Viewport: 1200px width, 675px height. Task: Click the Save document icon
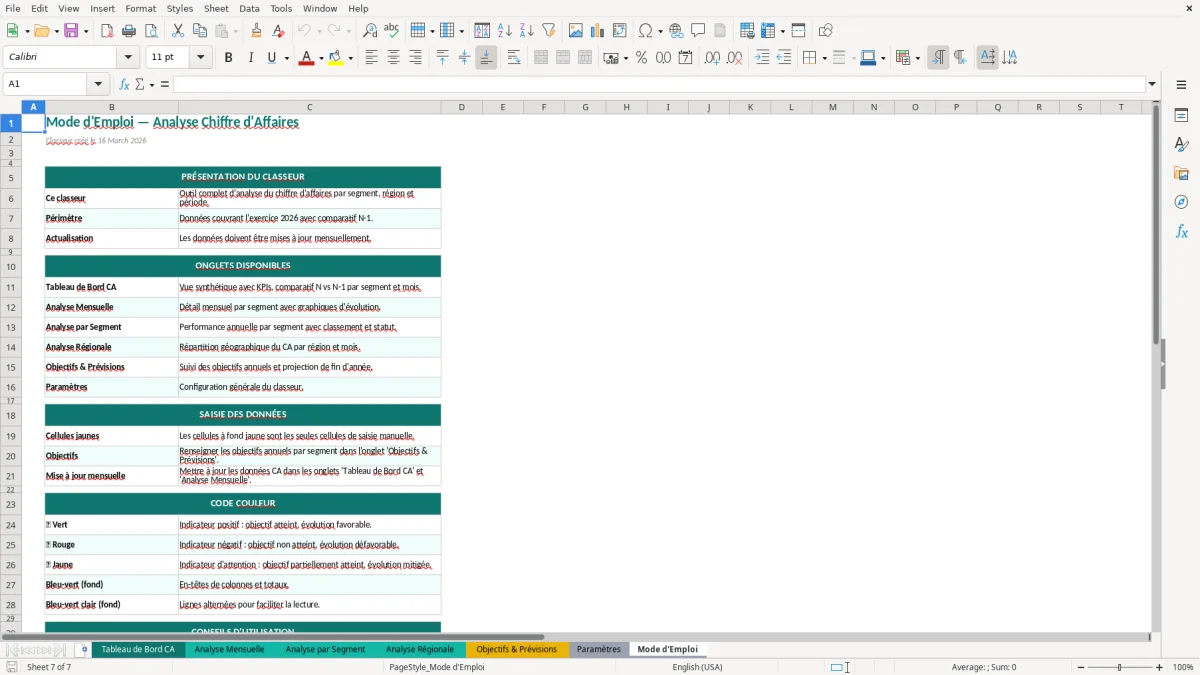tap(71, 31)
